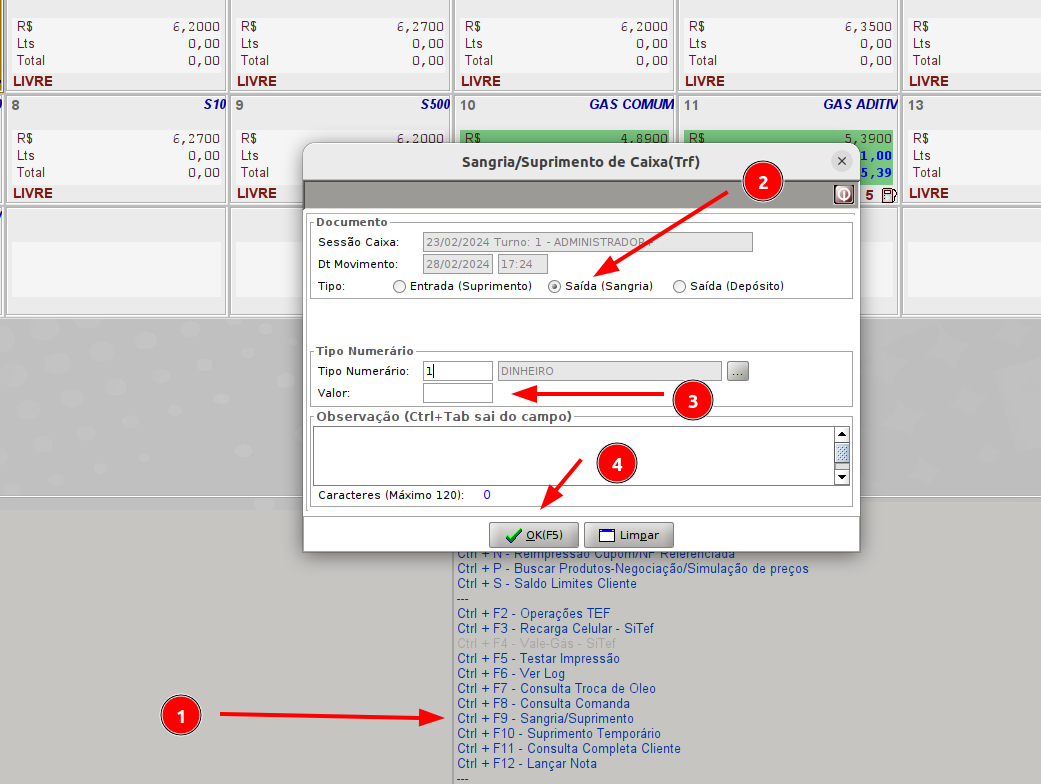Viewport: 1041px width, 784px height.
Task: Open Ctrl + F12 Lançar Nota entry
Action: click(527, 764)
